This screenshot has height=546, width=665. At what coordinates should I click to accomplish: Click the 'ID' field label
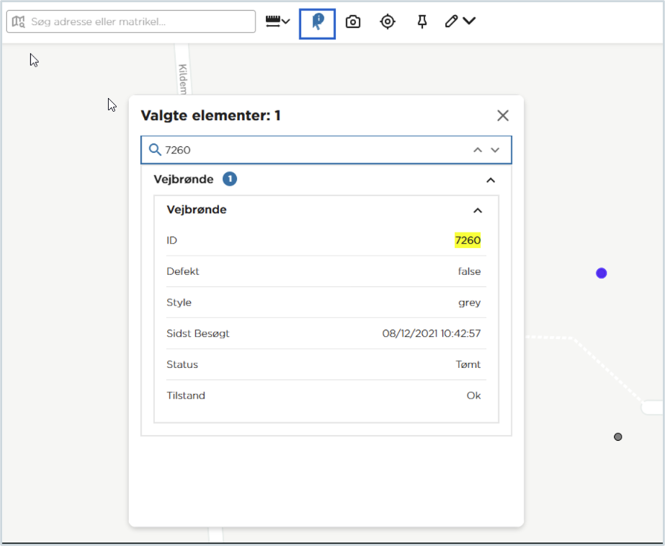[172, 241]
